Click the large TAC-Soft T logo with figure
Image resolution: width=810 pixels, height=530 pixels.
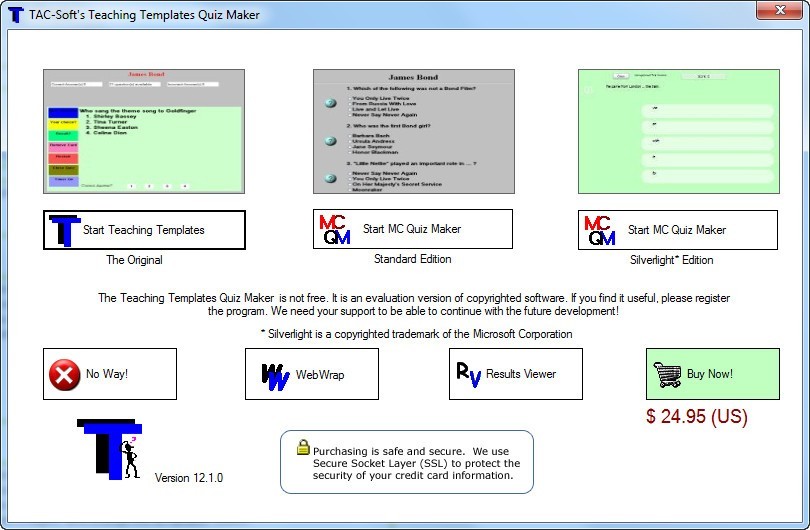coord(110,449)
